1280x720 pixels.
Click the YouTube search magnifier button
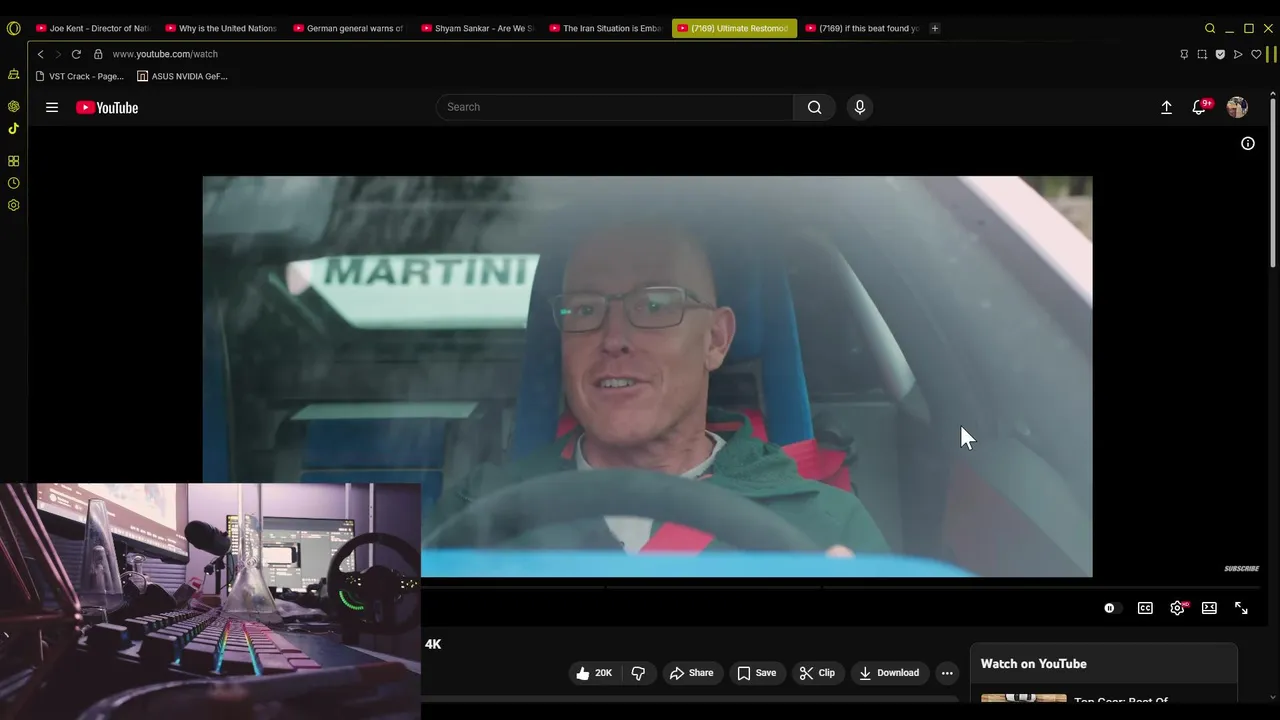[814, 107]
